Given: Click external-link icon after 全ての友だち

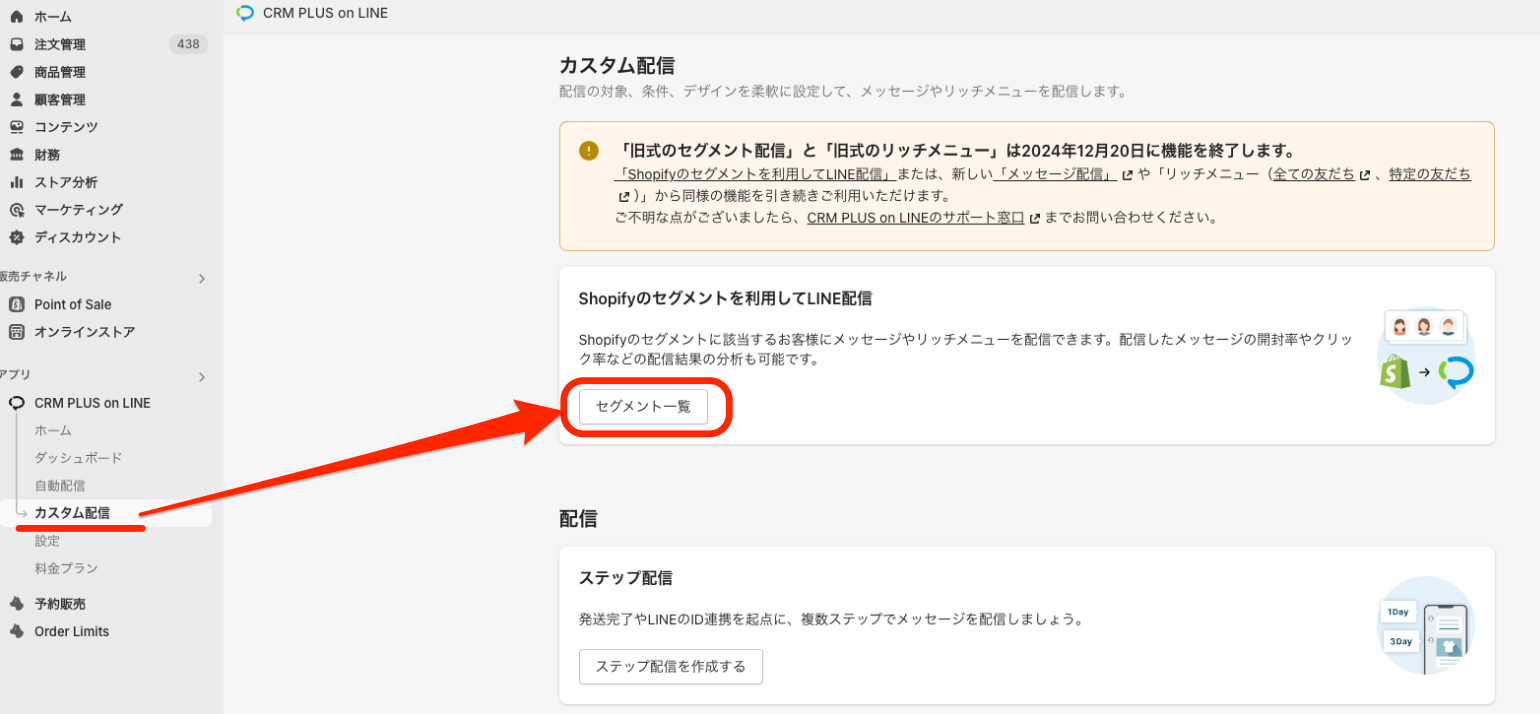Looking at the screenshot, I should click(1365, 175).
